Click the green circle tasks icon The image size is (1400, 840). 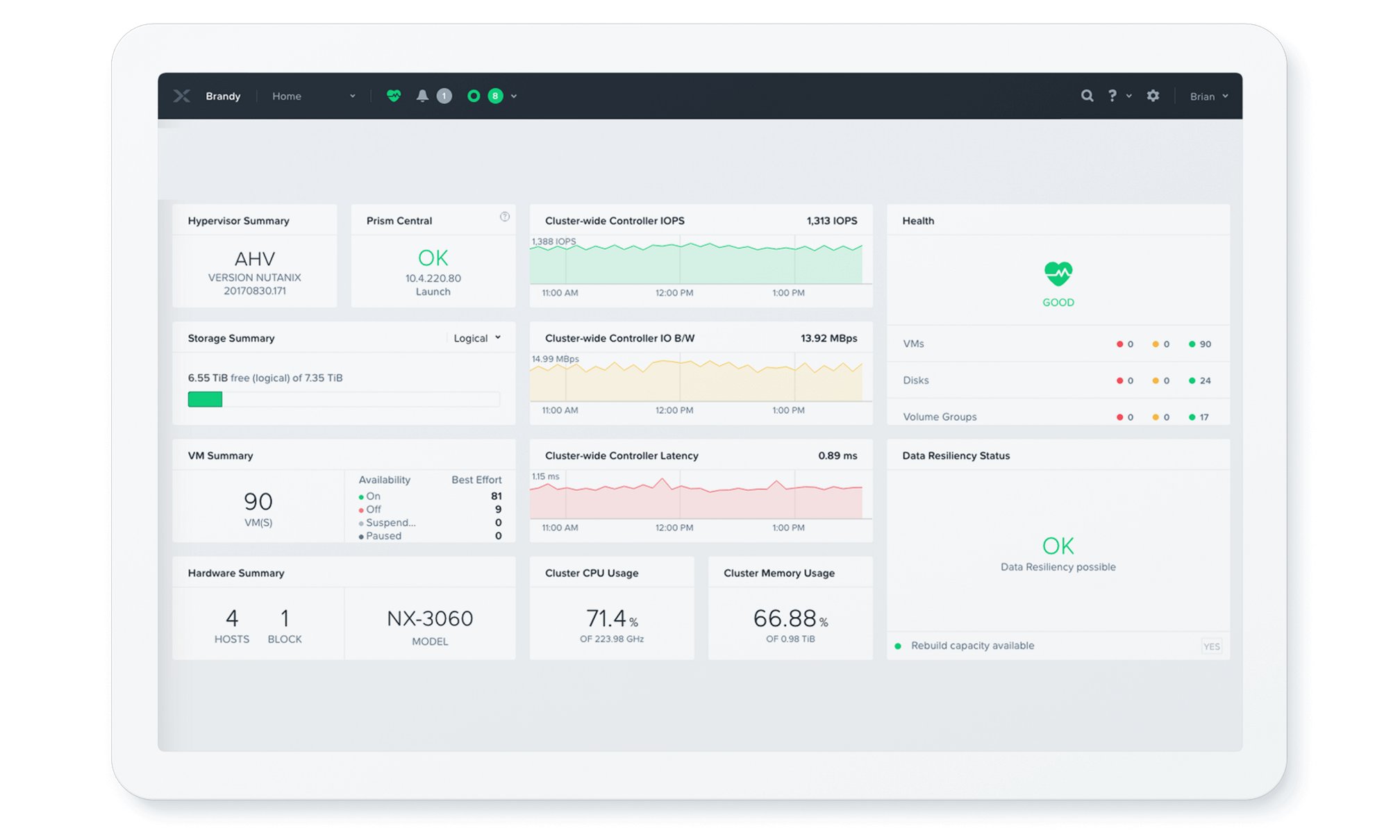click(474, 96)
